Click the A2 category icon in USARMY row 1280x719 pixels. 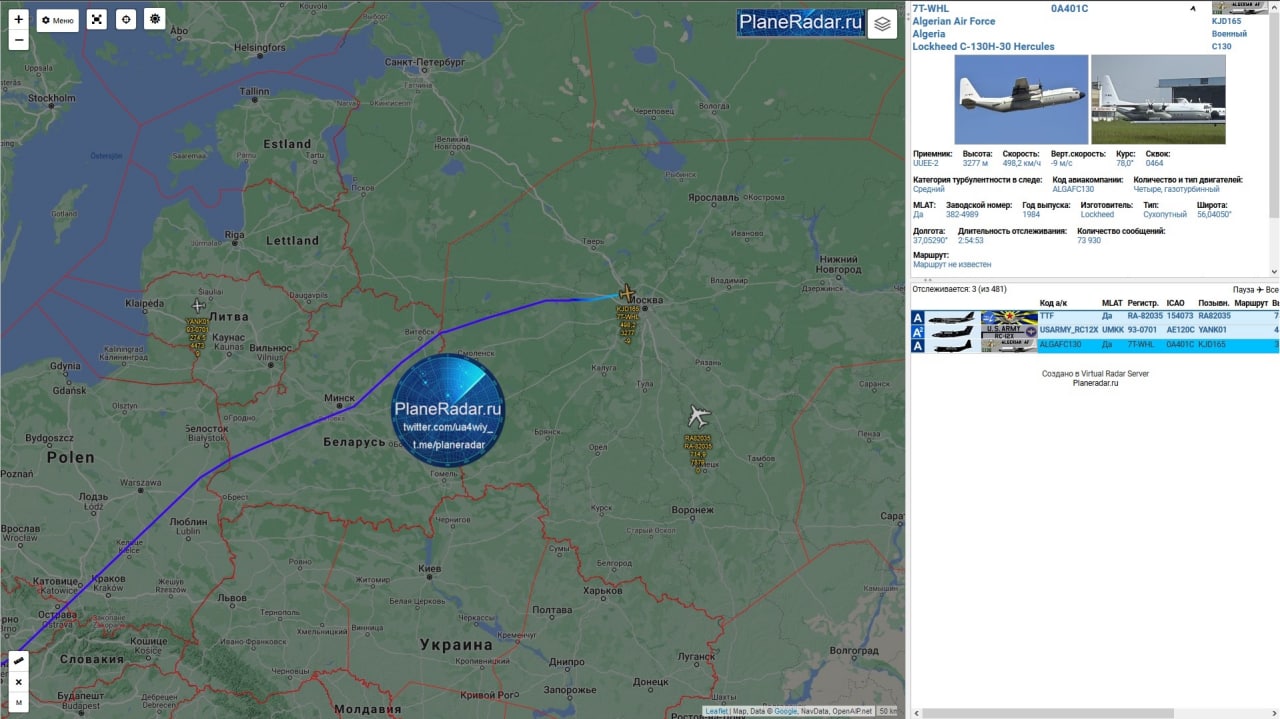coord(918,331)
